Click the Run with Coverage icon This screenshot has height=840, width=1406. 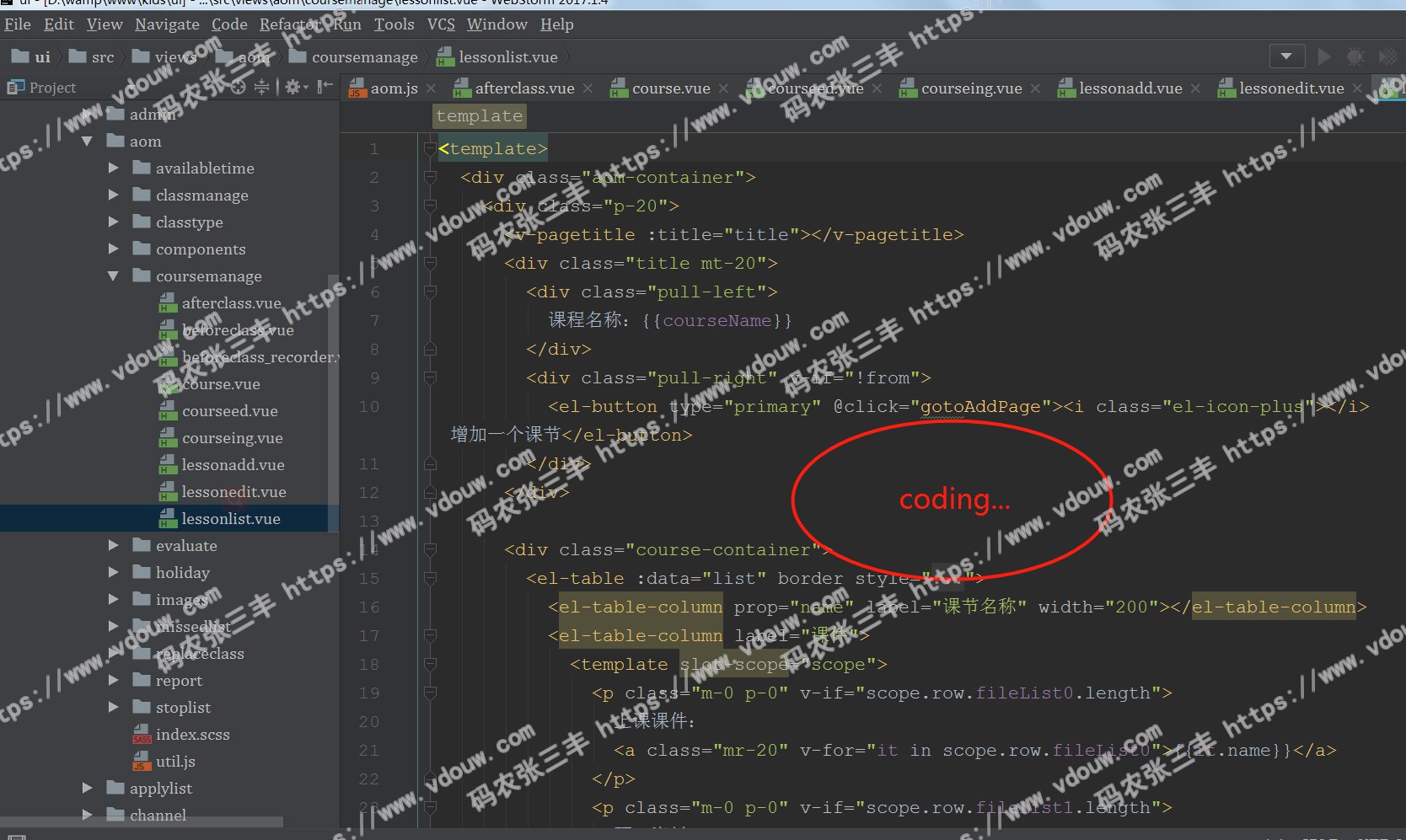tap(1387, 56)
